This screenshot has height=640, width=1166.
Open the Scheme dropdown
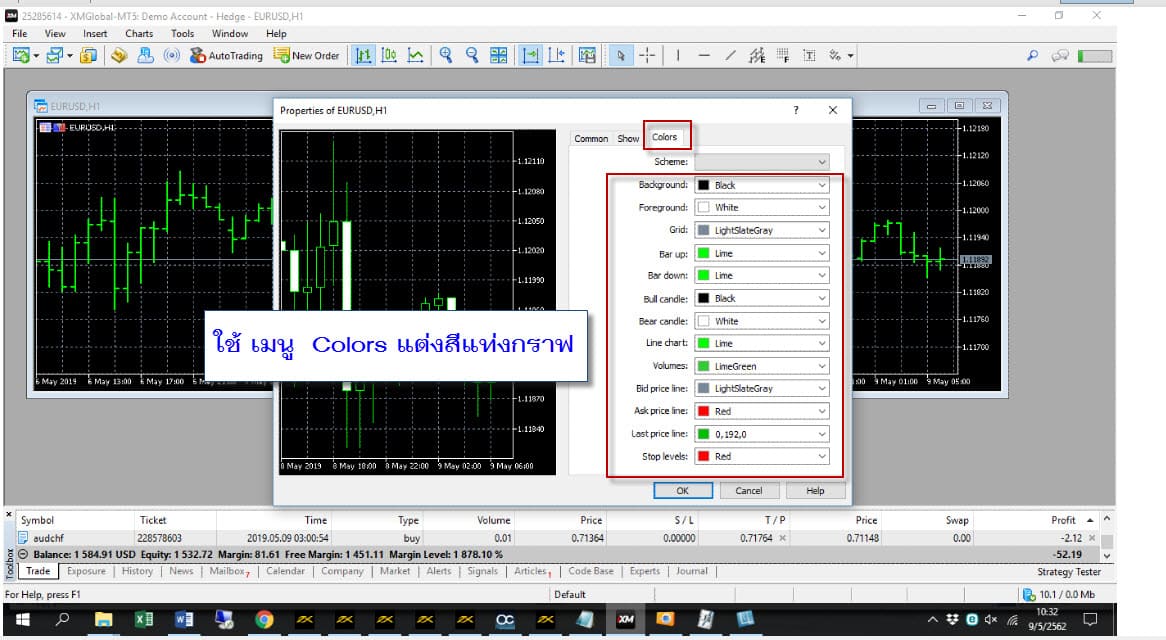pos(762,162)
